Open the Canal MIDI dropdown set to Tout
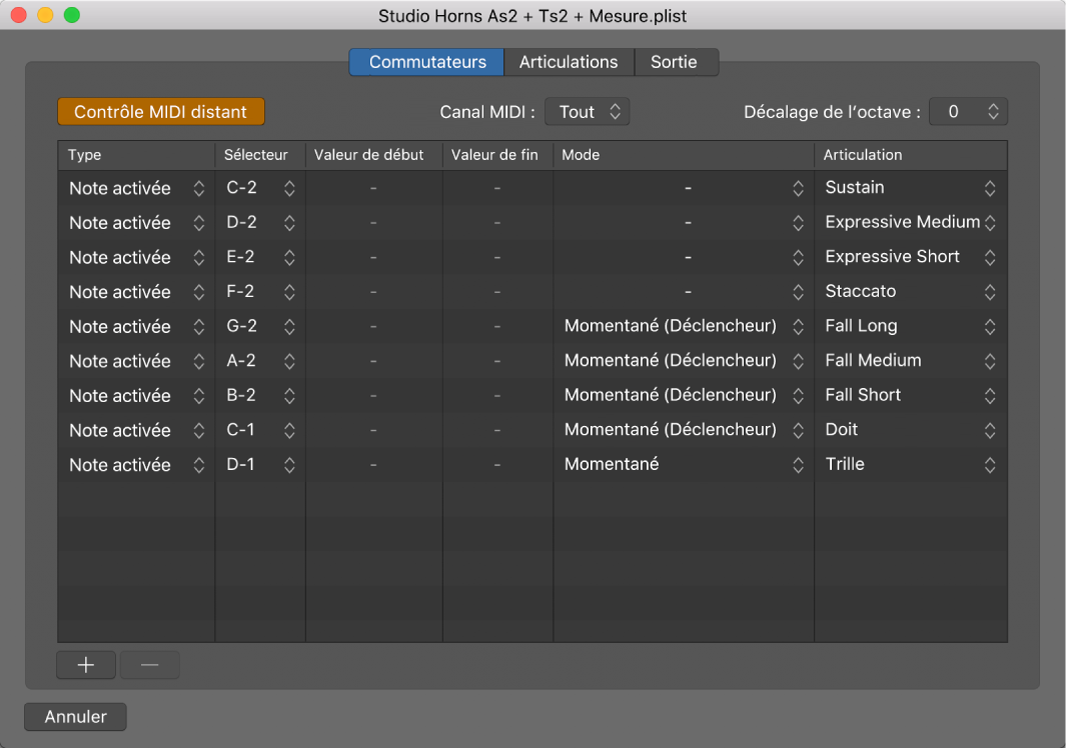Viewport: 1067px width, 750px height. (587, 112)
